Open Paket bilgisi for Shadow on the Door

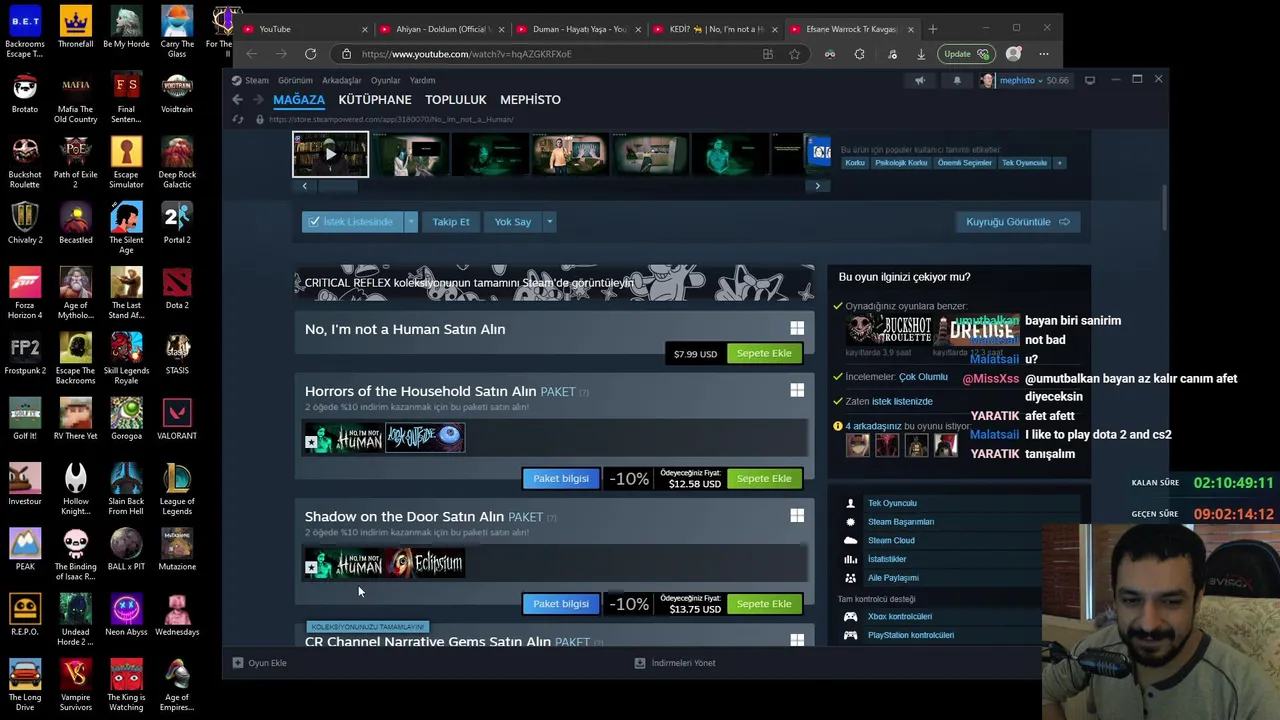[x=561, y=604]
